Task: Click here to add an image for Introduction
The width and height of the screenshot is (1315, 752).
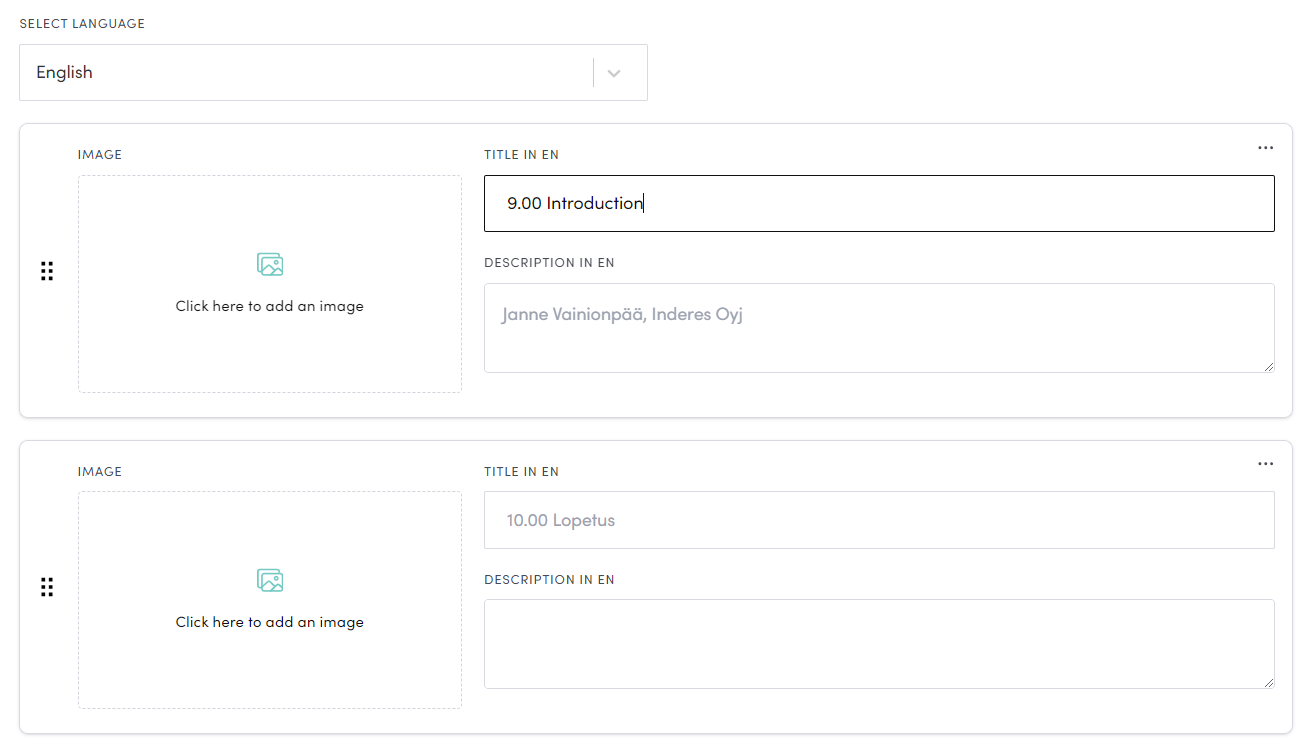Action: click(269, 305)
